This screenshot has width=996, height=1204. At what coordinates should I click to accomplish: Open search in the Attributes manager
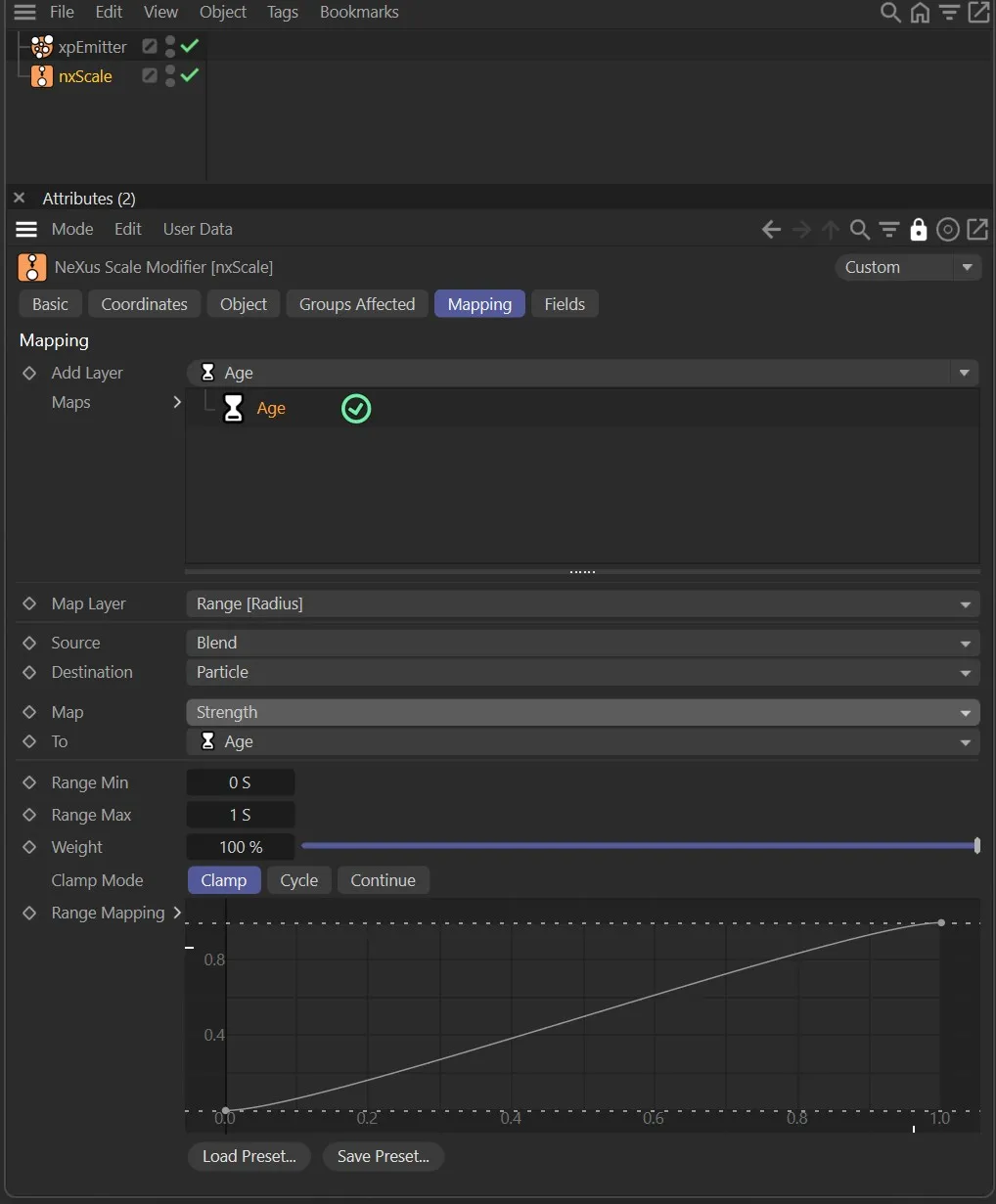(859, 229)
